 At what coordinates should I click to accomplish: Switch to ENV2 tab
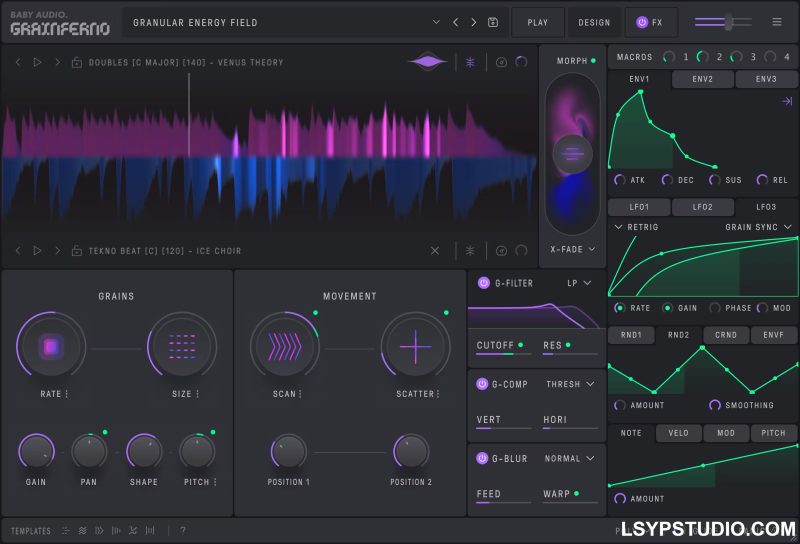pos(703,79)
